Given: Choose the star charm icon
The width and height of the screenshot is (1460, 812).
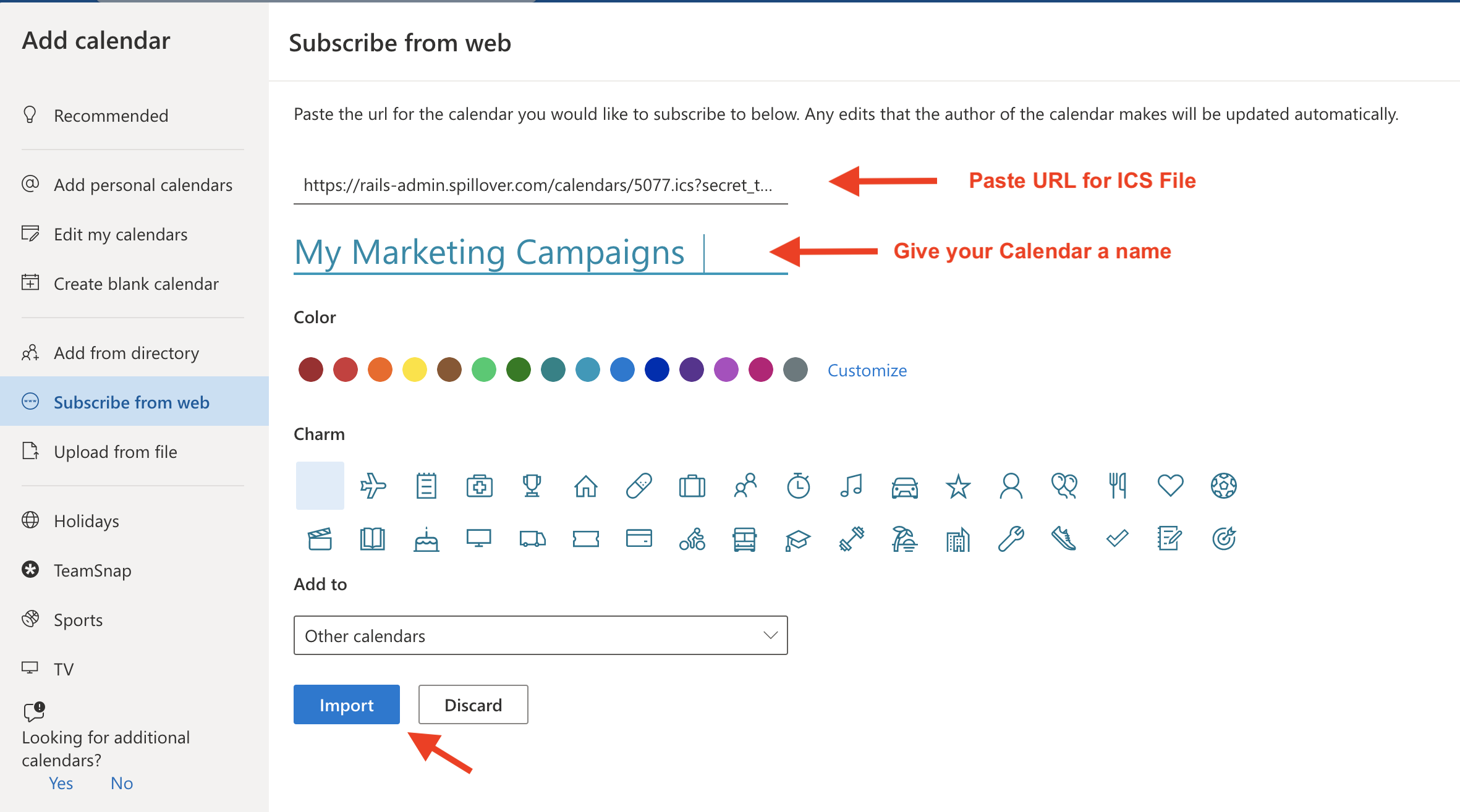Looking at the screenshot, I should (x=958, y=486).
